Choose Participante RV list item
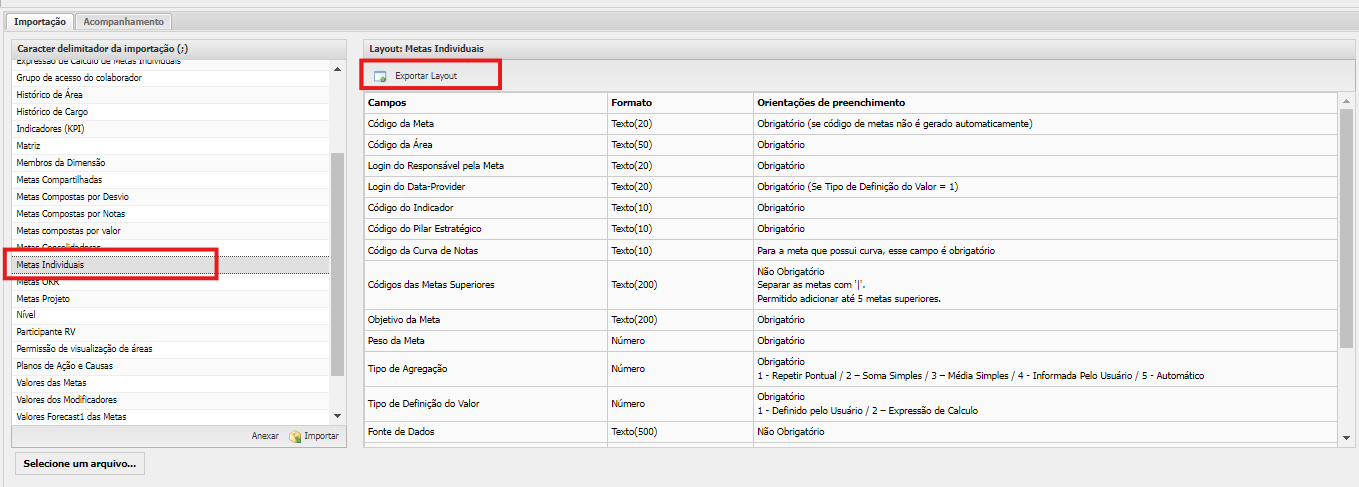Image resolution: width=1359 pixels, height=487 pixels. [48, 332]
